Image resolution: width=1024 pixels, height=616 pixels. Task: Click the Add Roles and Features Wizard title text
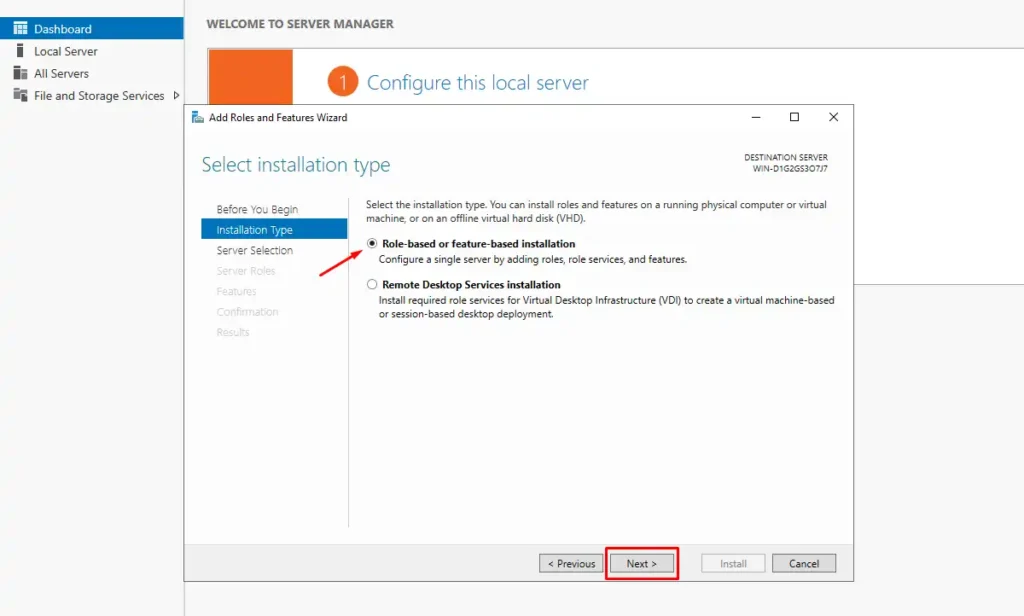[278, 118]
